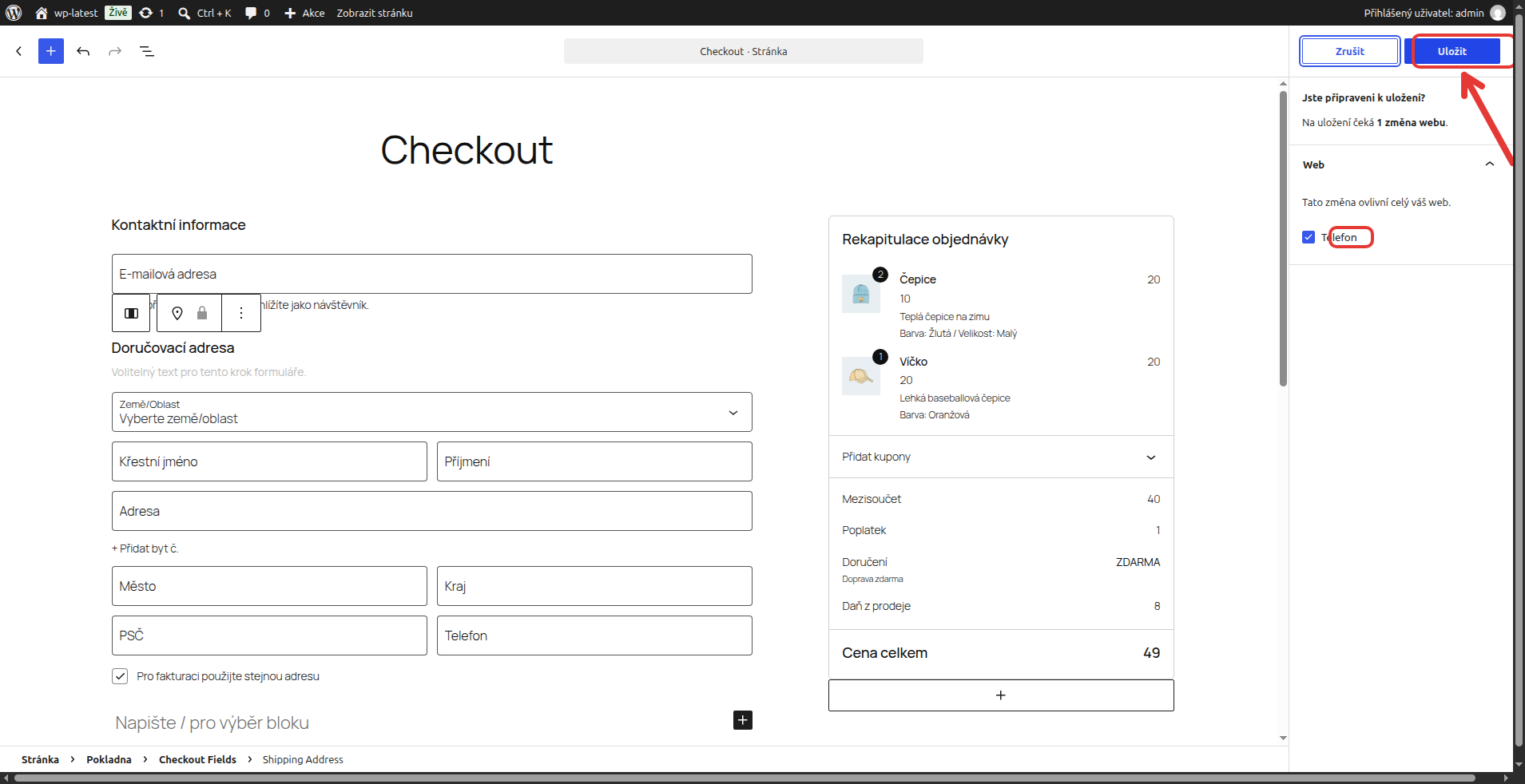Image resolution: width=1525 pixels, height=784 pixels.
Task: Uncheck the Telefon change checkbox
Action: point(1309,237)
